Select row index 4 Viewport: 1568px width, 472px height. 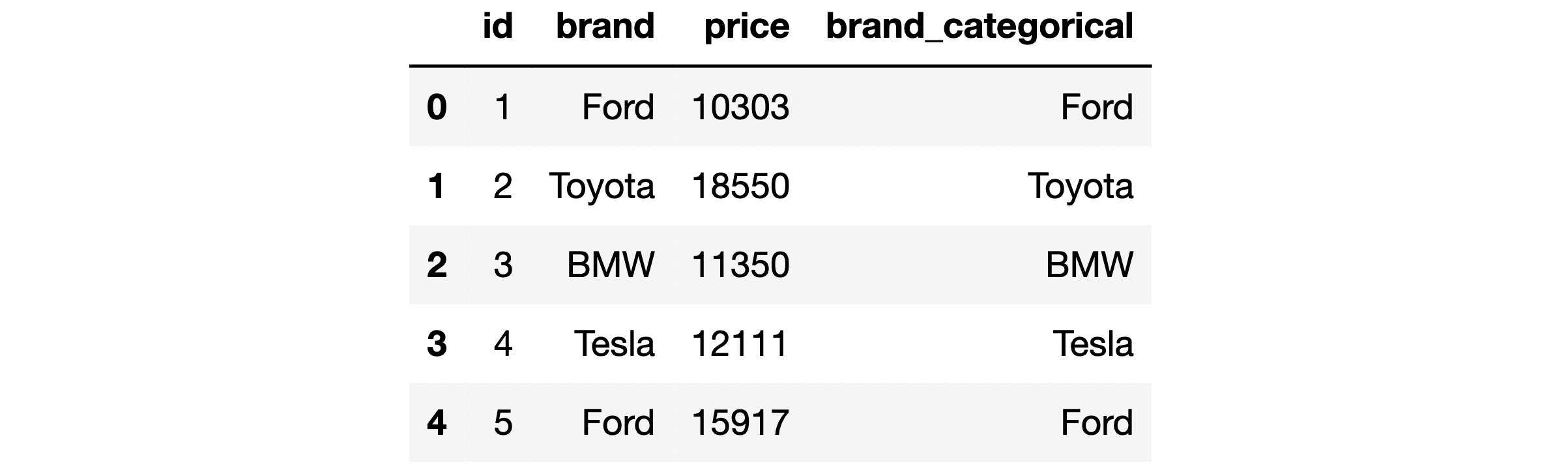pos(437,423)
